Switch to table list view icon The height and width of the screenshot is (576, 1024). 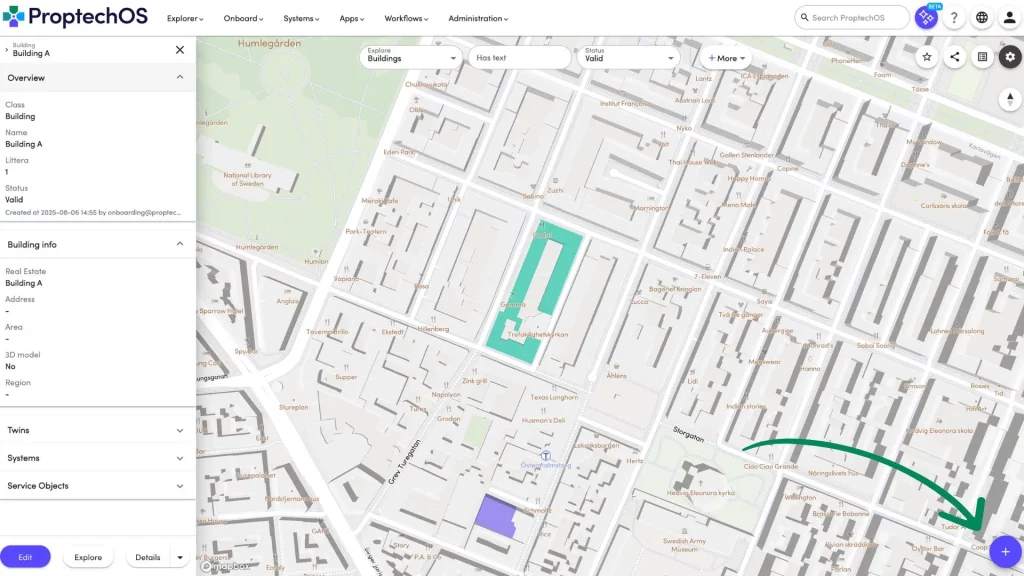pos(983,57)
